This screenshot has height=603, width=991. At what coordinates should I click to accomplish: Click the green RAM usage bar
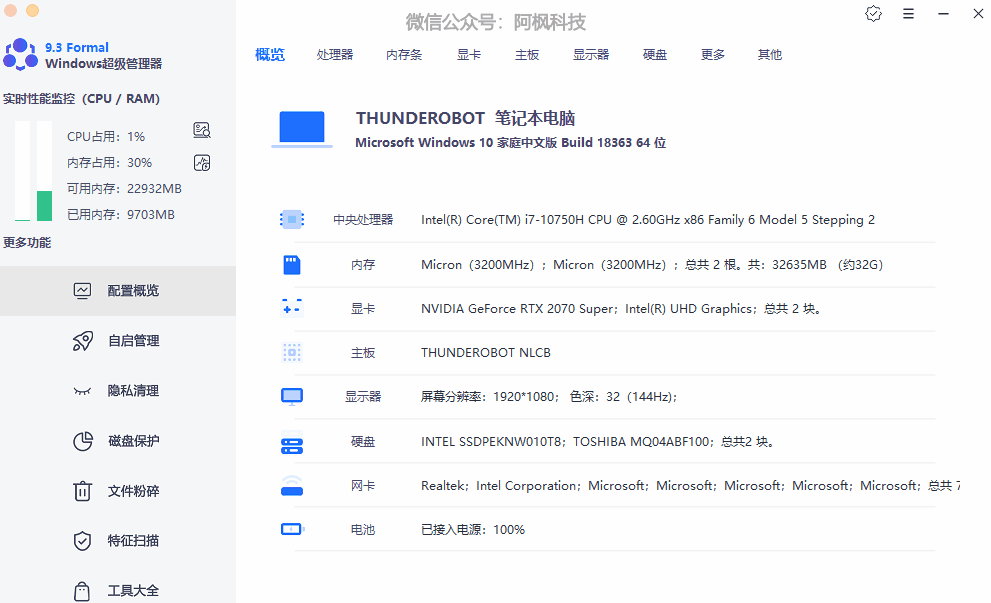(44, 204)
